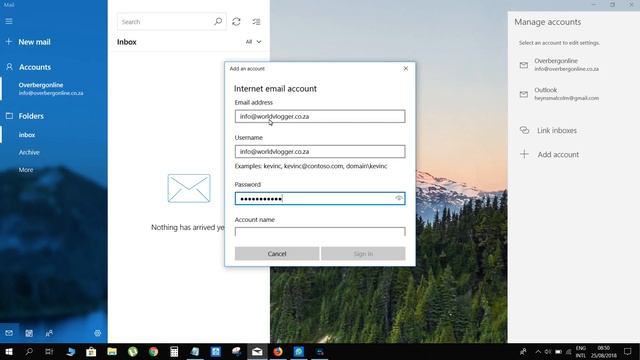Open Mail settings gear icon
640x360 pixels.
point(98,333)
